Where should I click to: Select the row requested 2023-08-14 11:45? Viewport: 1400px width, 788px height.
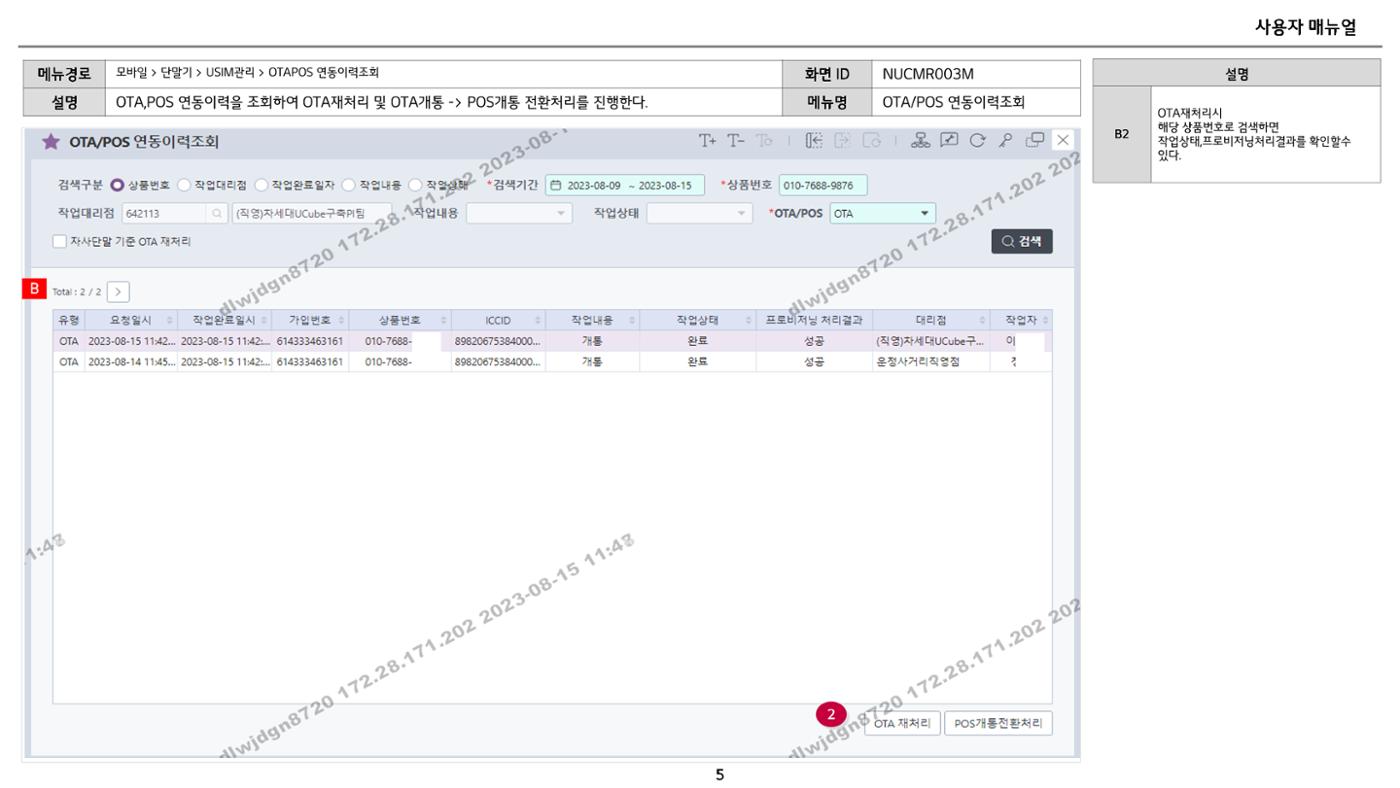(x=552, y=362)
